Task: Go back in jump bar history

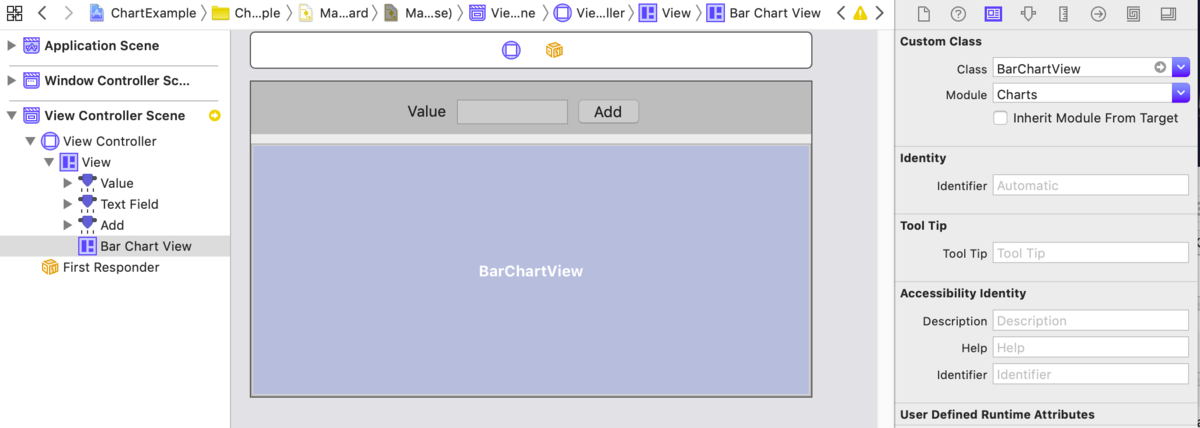Action: [42, 13]
